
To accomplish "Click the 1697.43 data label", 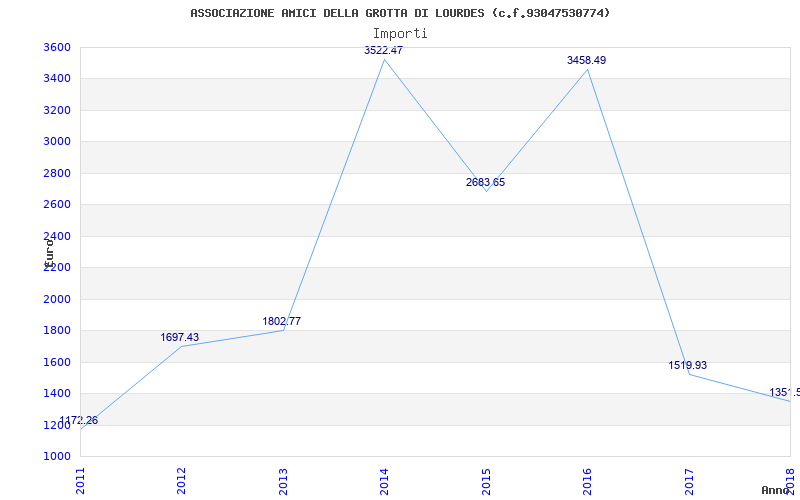I will pos(180,337).
